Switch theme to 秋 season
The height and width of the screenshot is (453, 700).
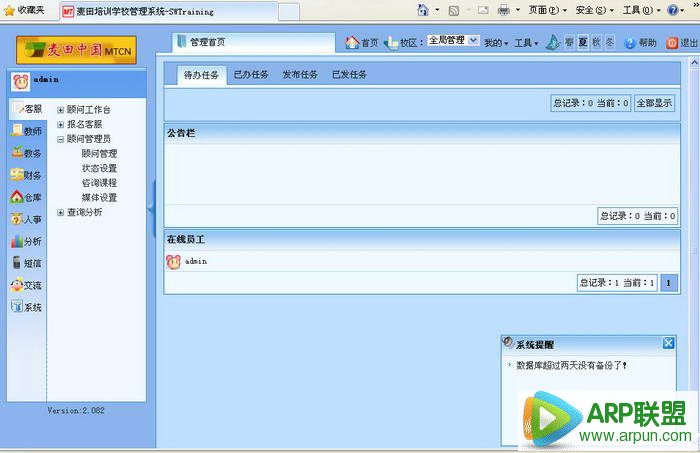(x=597, y=43)
